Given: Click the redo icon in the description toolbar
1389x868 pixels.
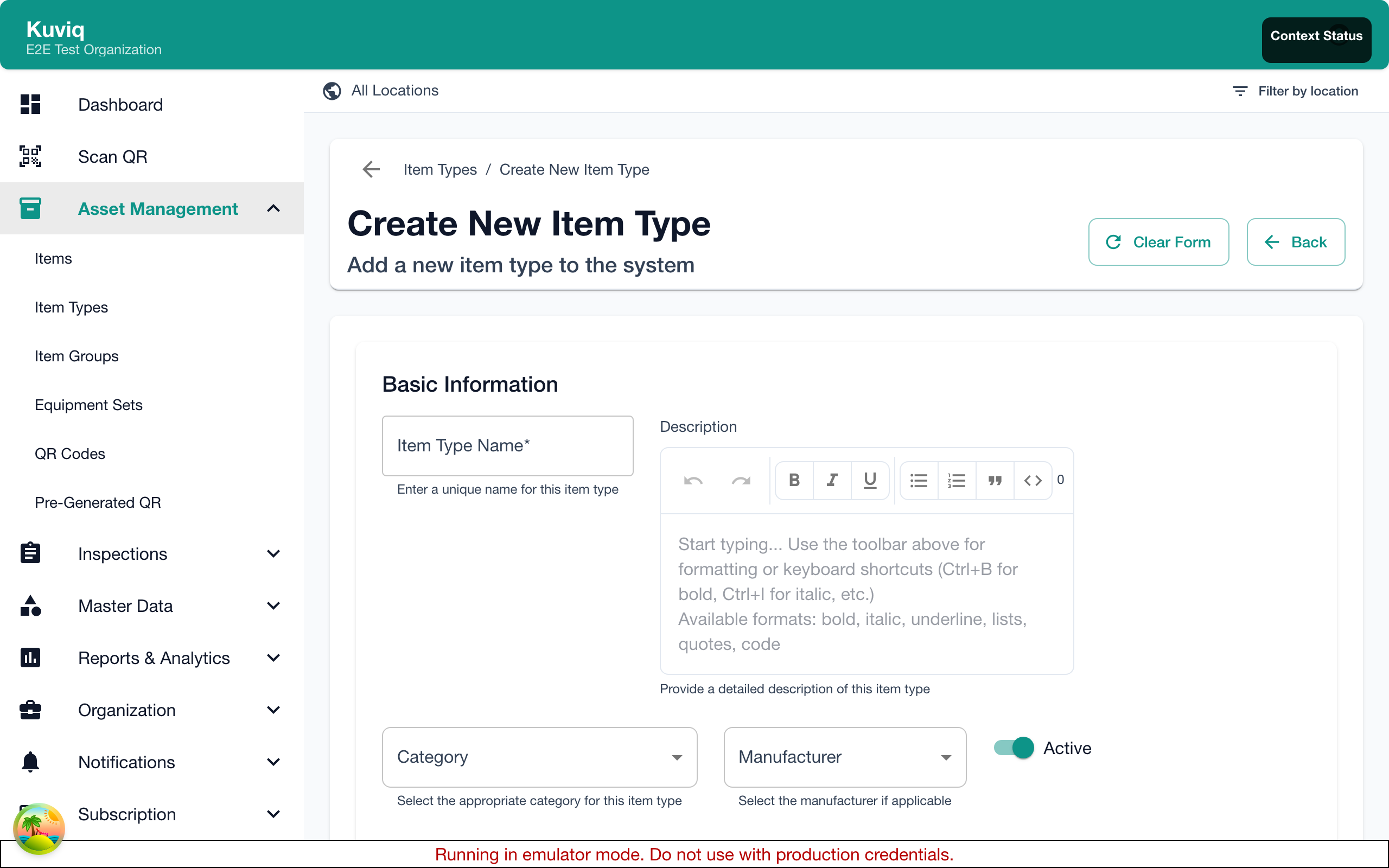Looking at the screenshot, I should pos(741,480).
